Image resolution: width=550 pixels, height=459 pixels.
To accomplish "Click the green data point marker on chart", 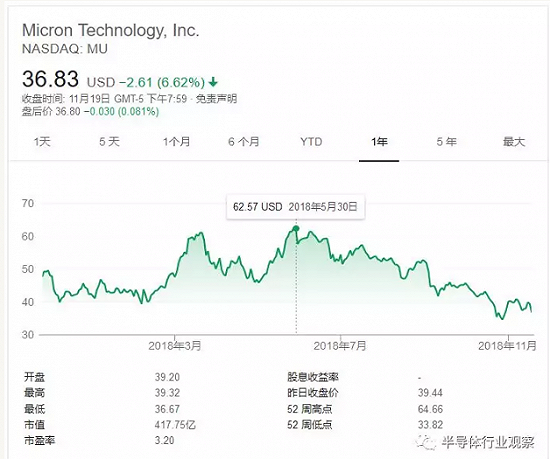I will [296, 229].
